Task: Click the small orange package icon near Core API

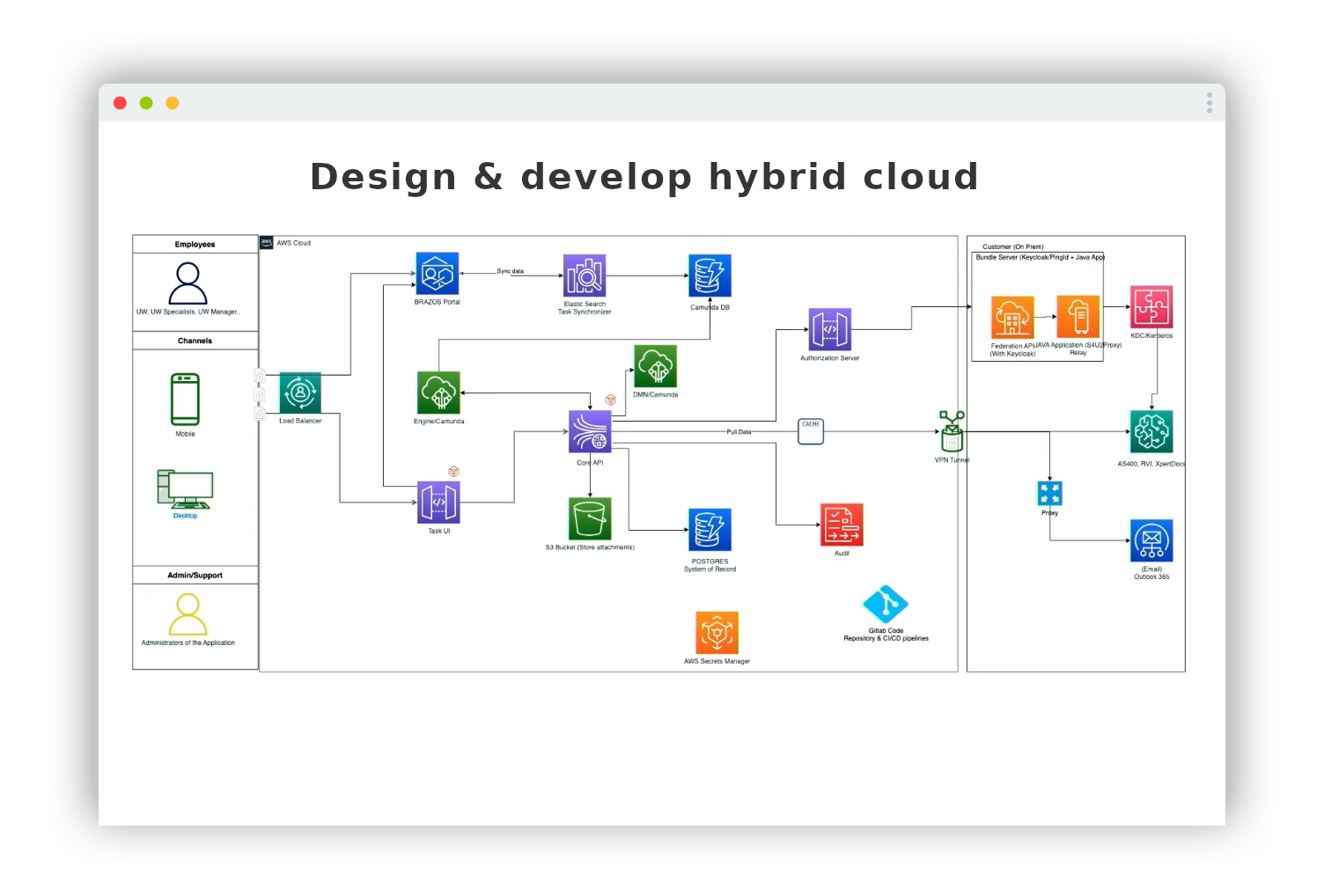Action: [x=611, y=400]
